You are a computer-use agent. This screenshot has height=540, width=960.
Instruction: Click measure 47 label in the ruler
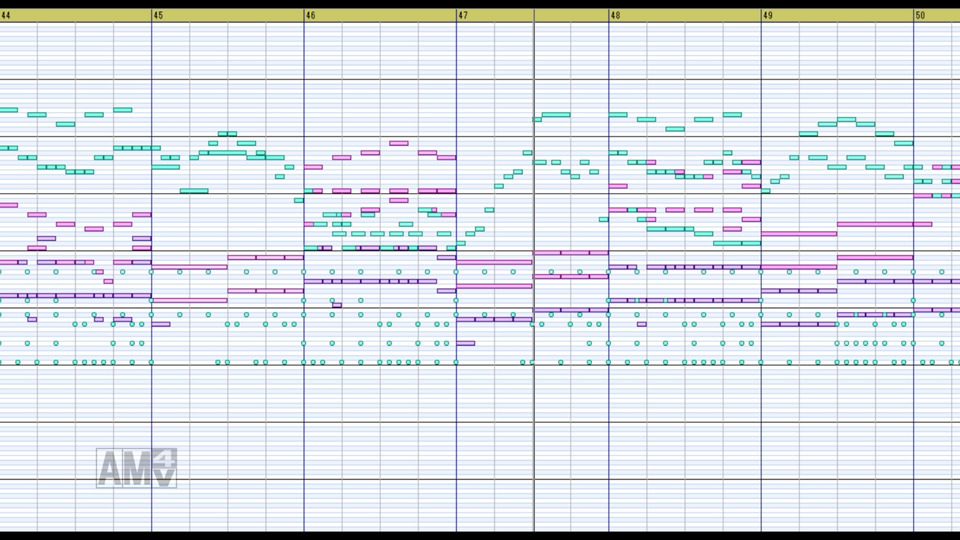463,15
